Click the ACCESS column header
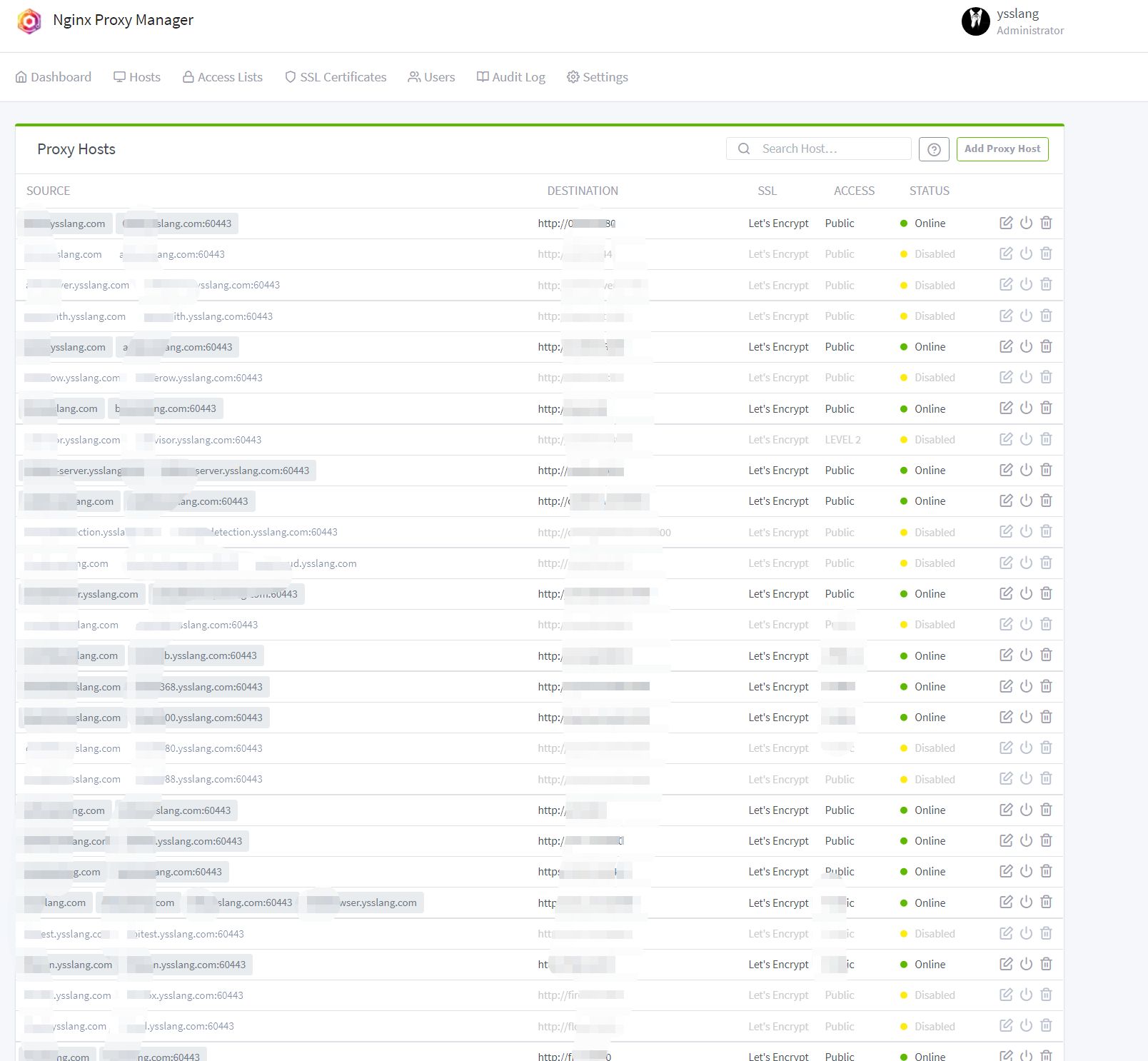The image size is (1148, 1061). point(854,191)
